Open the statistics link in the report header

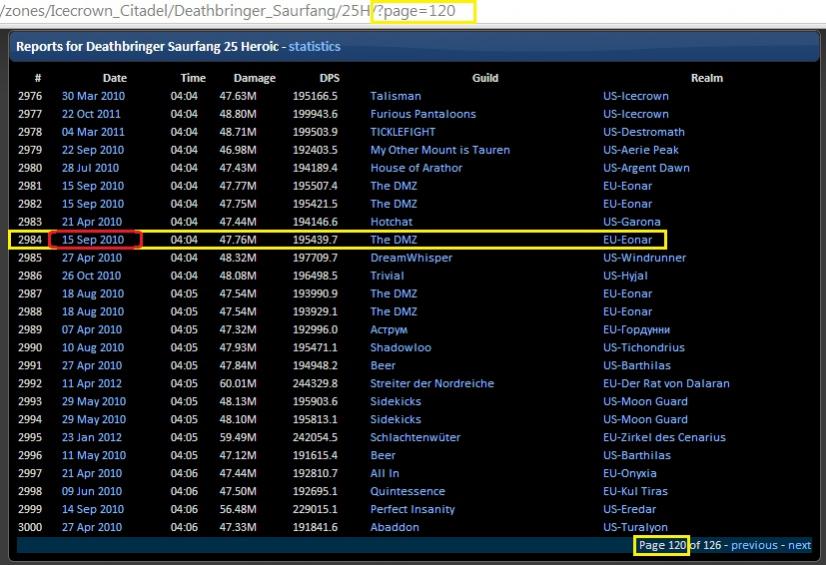[x=314, y=46]
